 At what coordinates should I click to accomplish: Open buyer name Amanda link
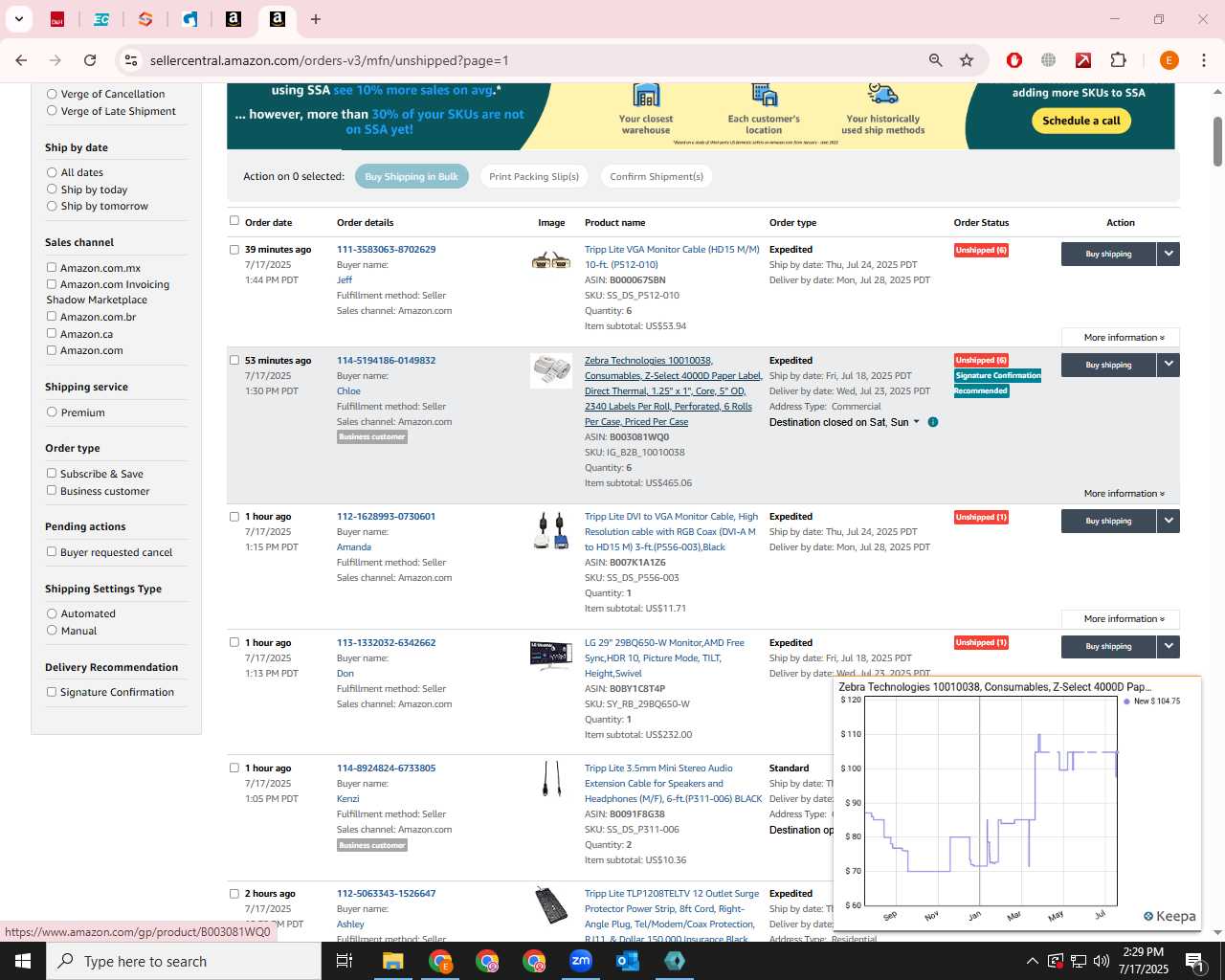click(x=354, y=547)
